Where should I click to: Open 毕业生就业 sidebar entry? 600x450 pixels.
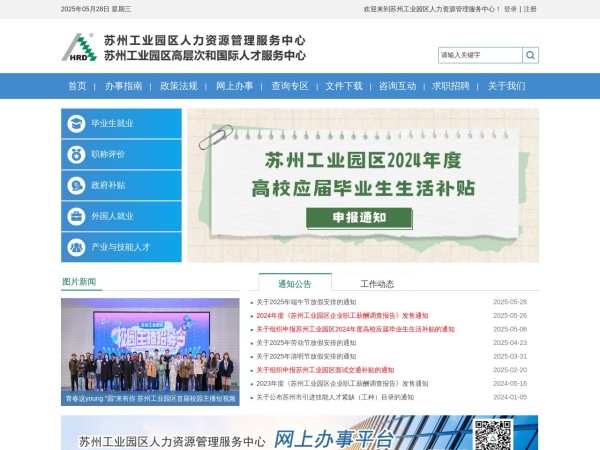pyautogui.click(x=121, y=123)
